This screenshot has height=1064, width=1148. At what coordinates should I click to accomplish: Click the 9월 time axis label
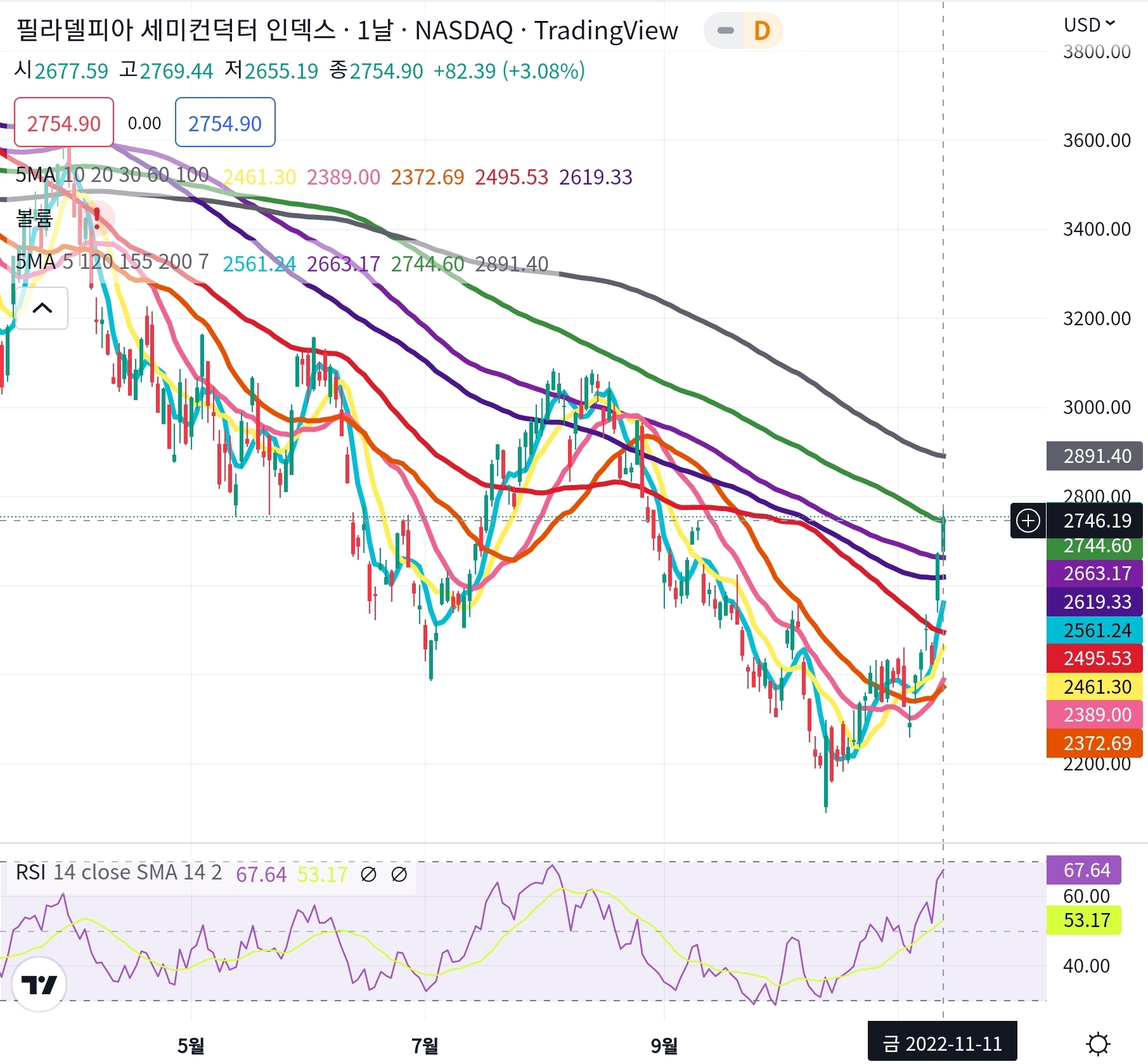664,1046
